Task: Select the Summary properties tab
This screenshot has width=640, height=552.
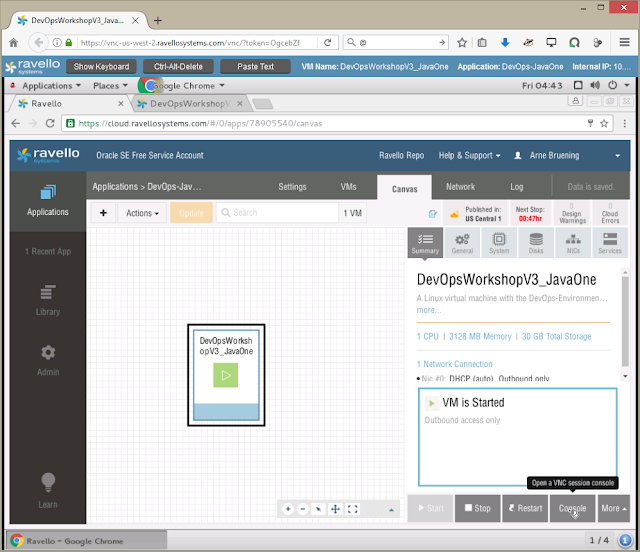Action: pyautogui.click(x=425, y=243)
